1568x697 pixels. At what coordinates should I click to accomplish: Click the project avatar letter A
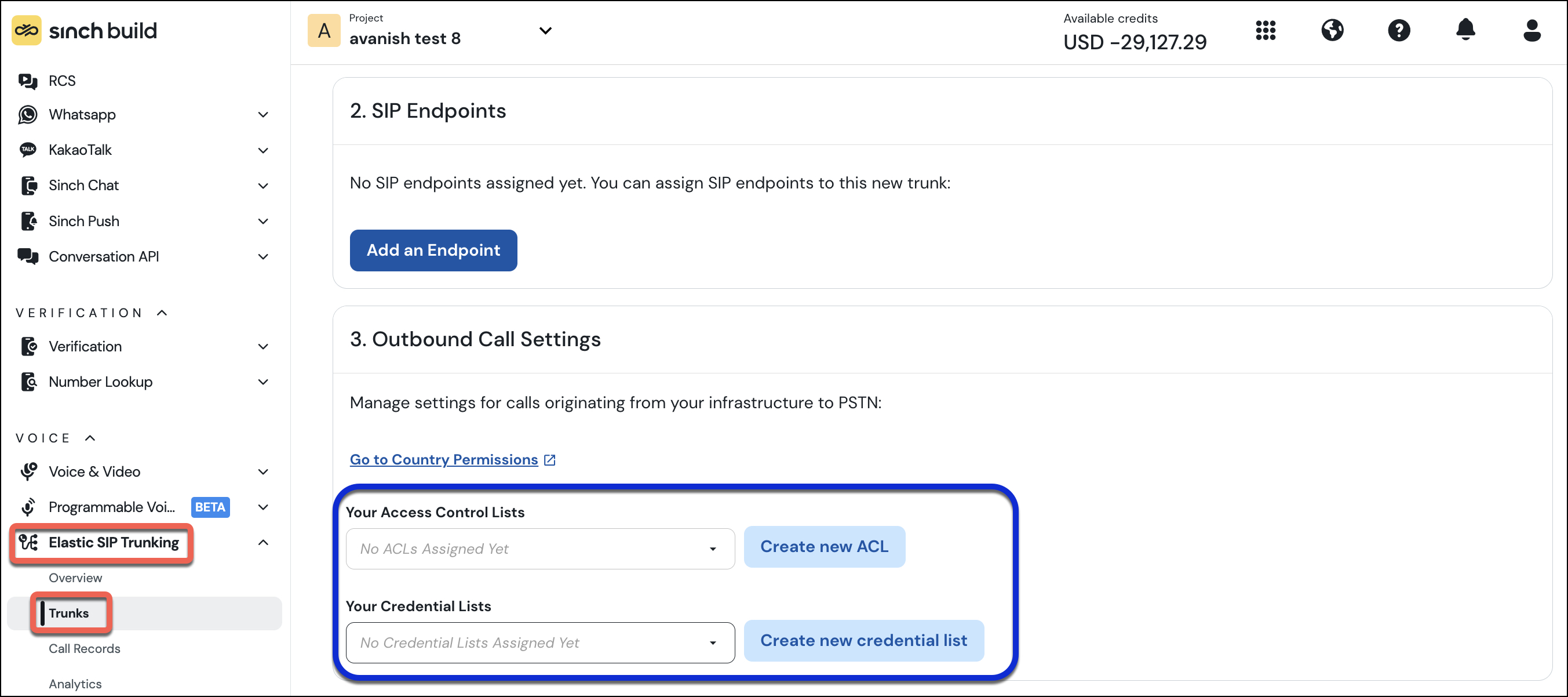click(324, 31)
